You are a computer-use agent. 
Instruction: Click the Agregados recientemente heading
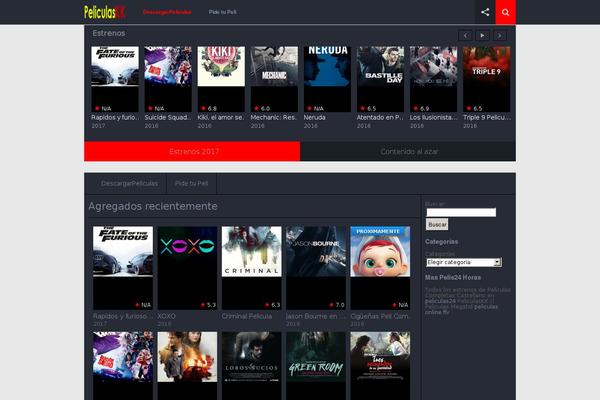click(153, 206)
